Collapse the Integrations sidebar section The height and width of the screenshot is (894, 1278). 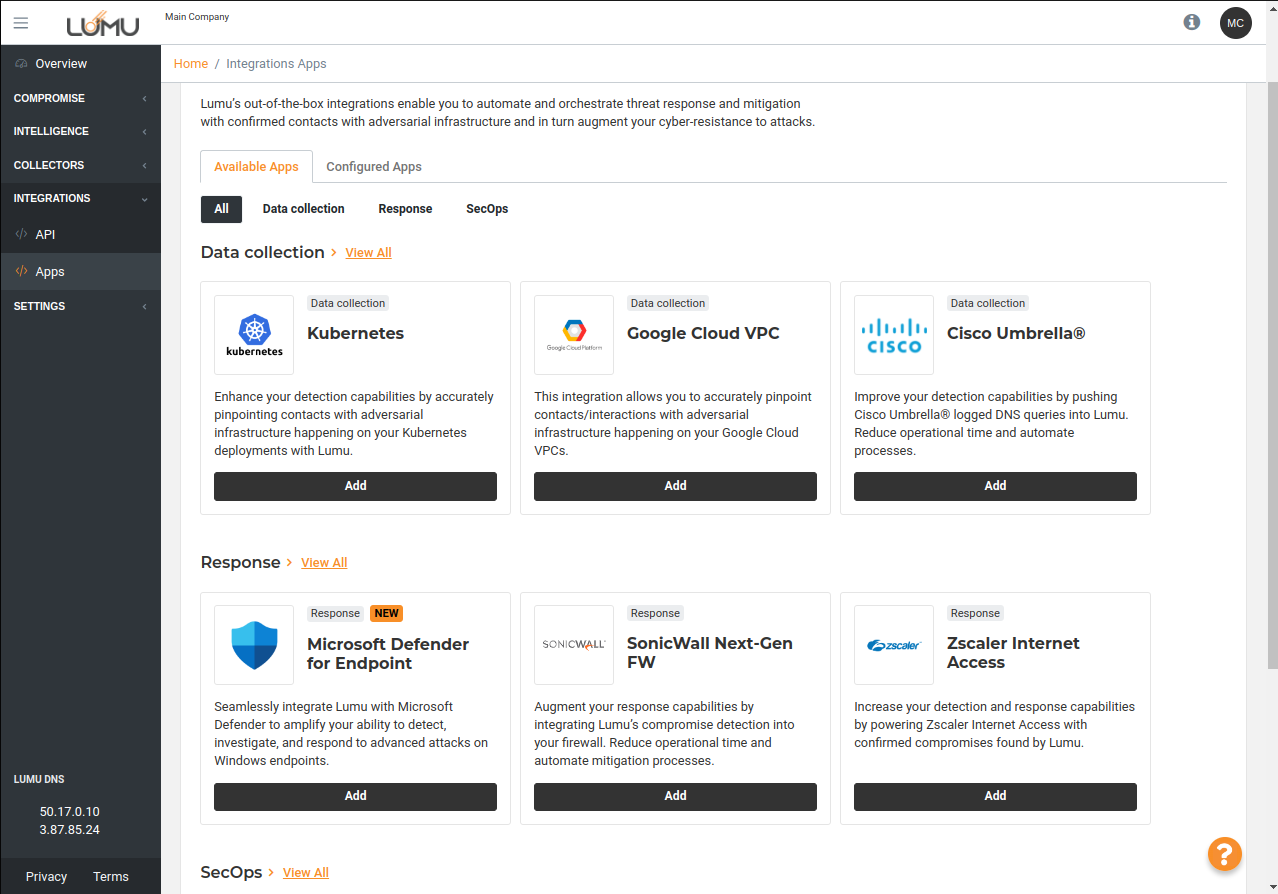click(x=80, y=198)
